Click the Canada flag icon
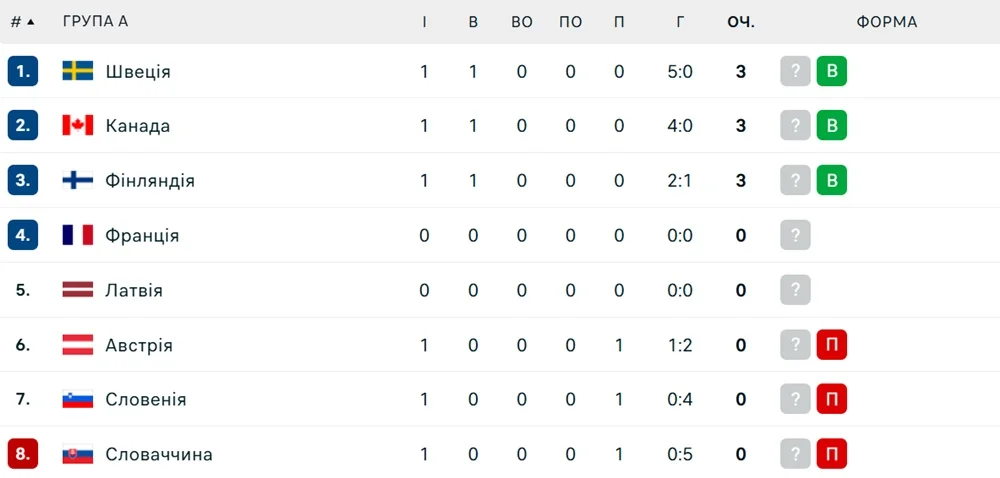Image resolution: width=1000 pixels, height=478 pixels. click(78, 126)
